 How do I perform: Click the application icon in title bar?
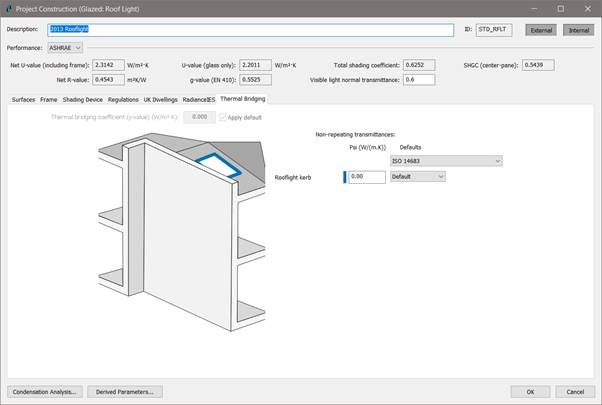click(9, 8)
